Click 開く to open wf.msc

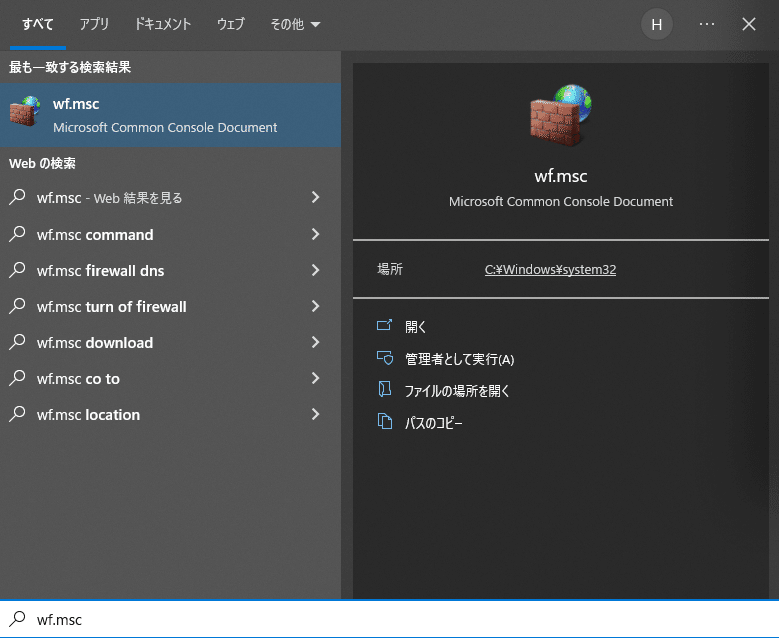[416, 326]
